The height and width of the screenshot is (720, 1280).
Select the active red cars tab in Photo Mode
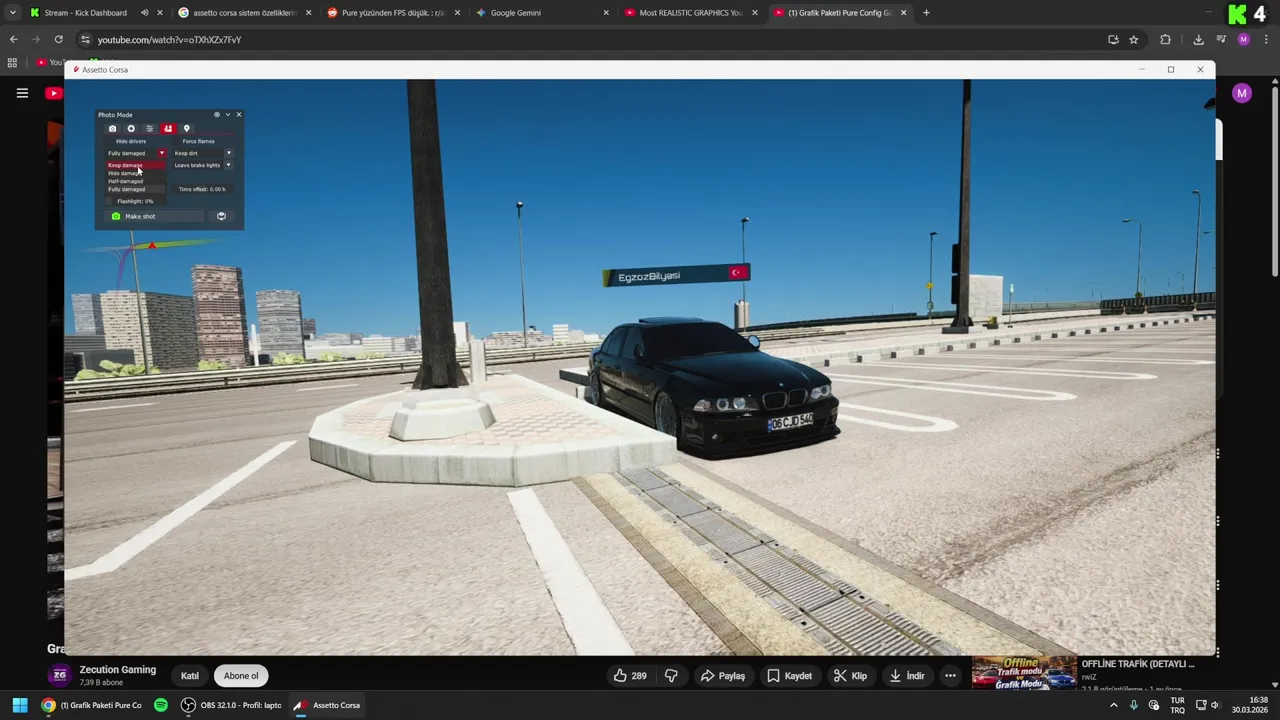click(168, 129)
